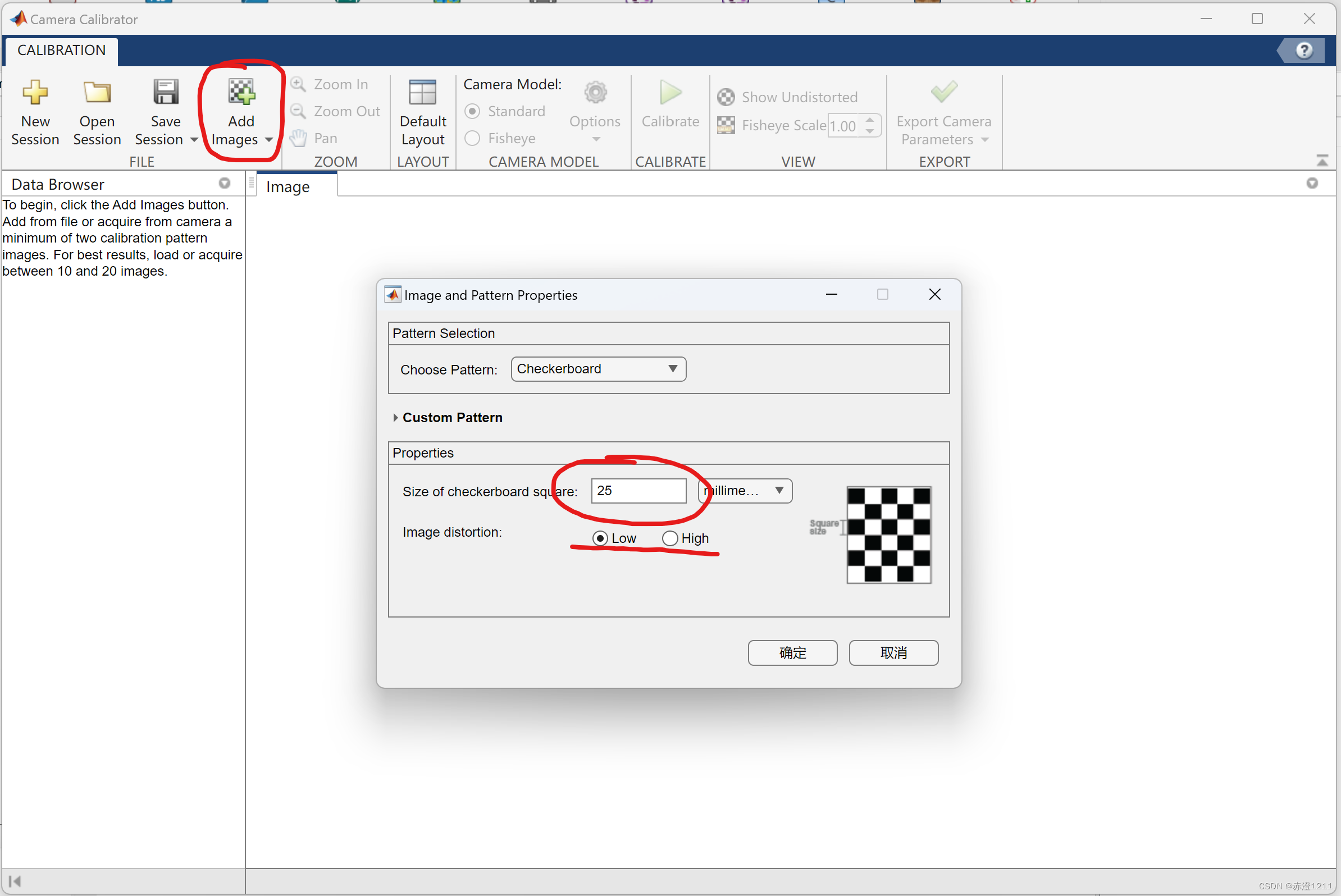This screenshot has height=896, width=1341.
Task: Select the Image document tab
Action: point(288,187)
